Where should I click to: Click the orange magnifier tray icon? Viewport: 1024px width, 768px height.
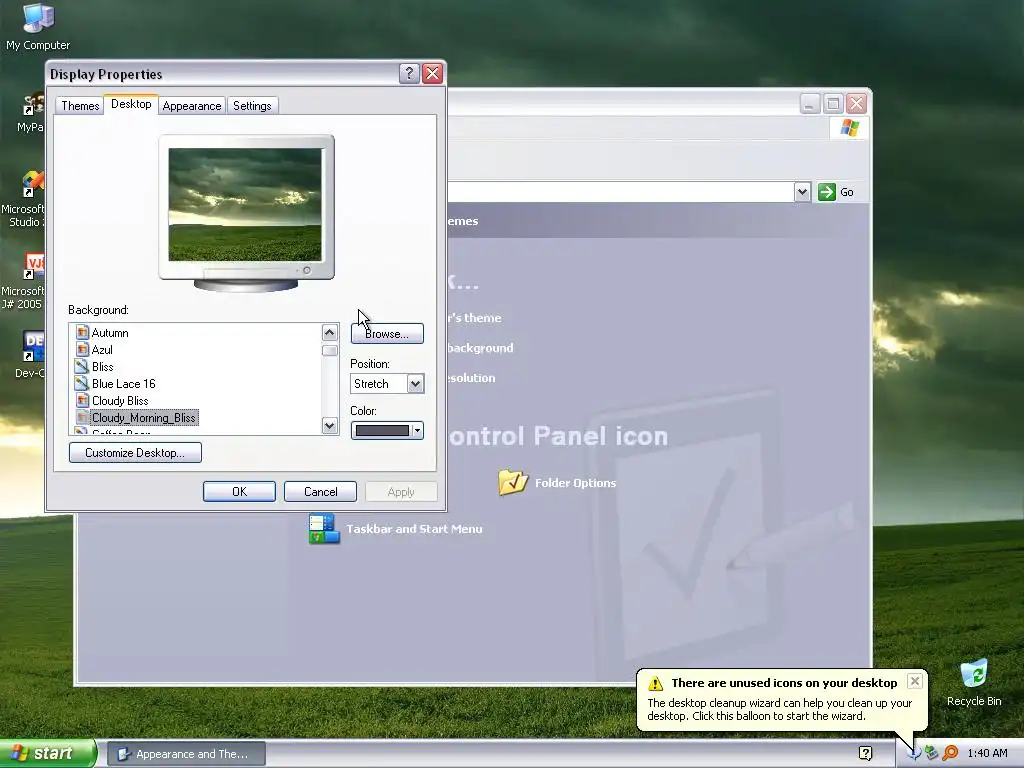950,754
